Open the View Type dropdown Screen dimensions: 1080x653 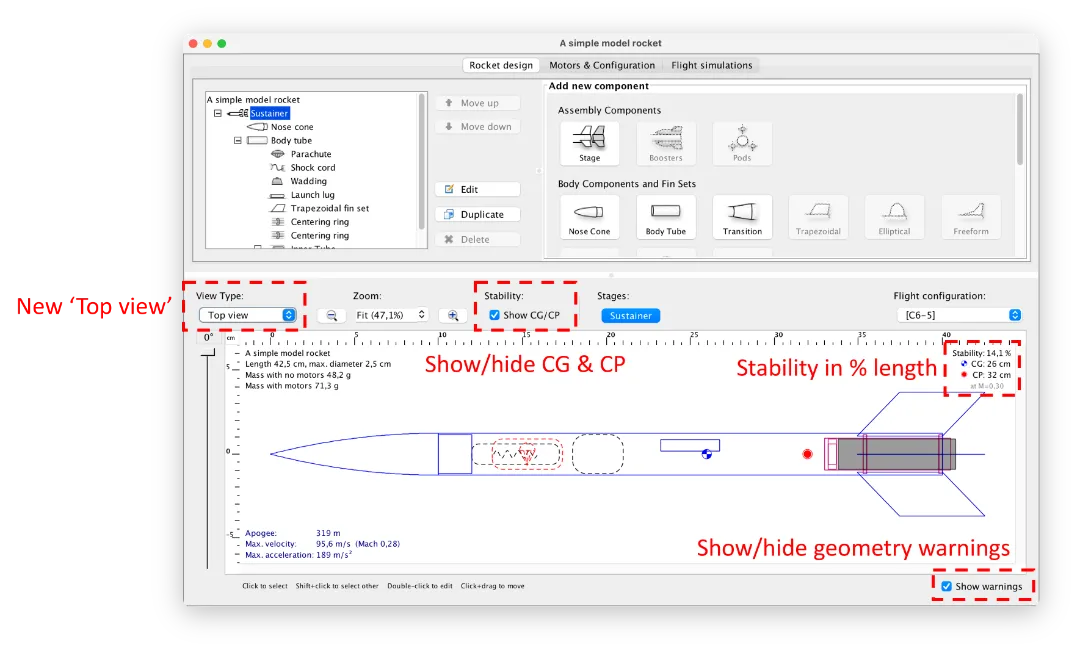tap(247, 315)
